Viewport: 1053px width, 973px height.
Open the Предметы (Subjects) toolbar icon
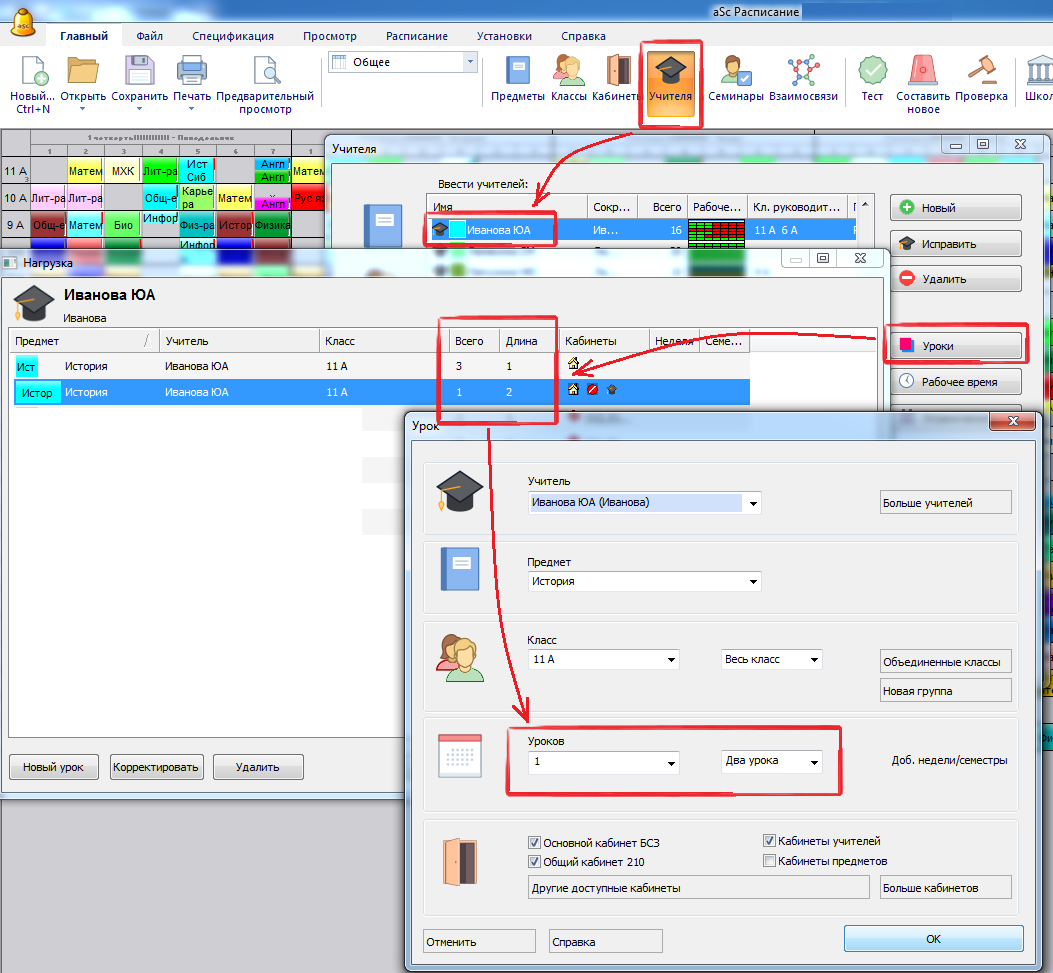click(517, 78)
